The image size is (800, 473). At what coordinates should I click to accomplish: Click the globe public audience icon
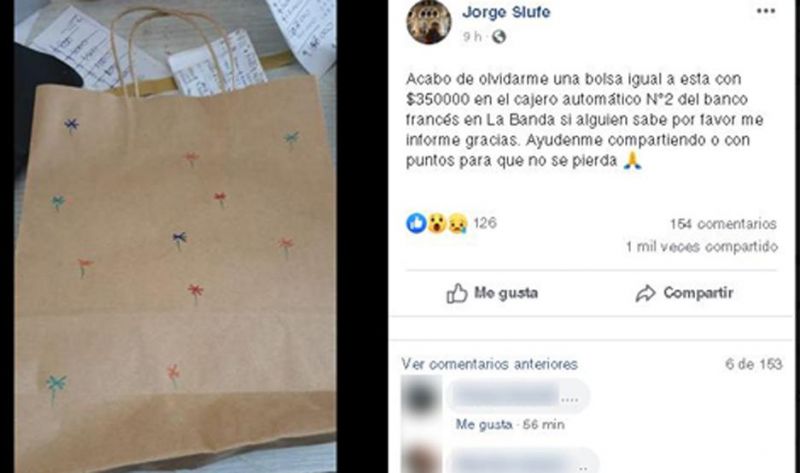point(498,37)
